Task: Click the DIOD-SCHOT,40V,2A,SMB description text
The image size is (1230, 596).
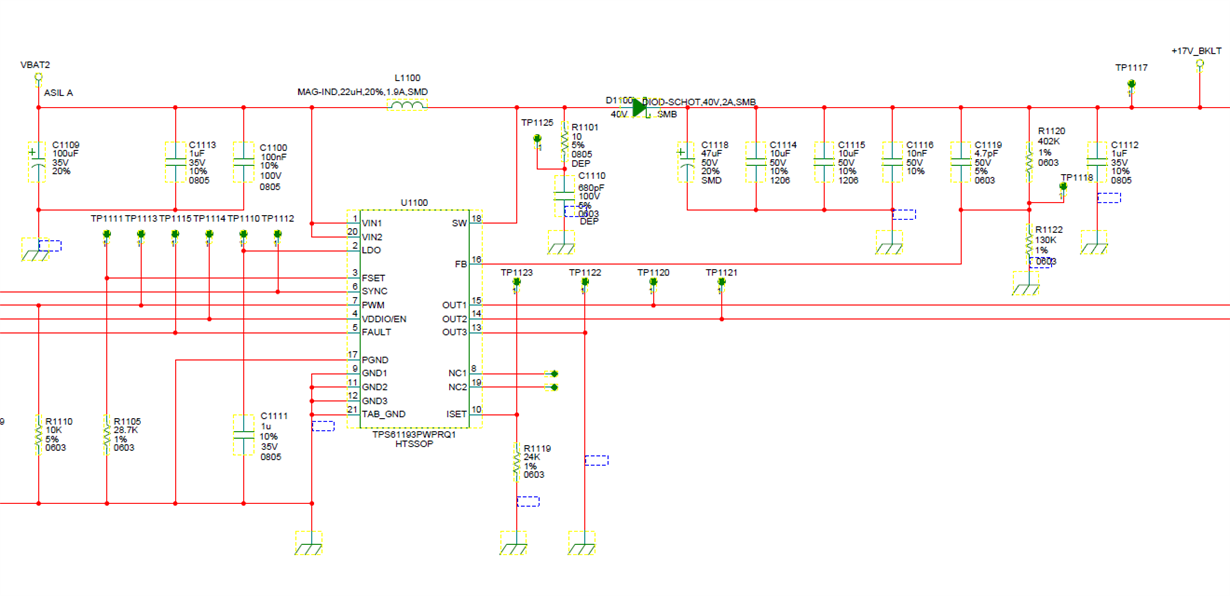Action: (699, 102)
